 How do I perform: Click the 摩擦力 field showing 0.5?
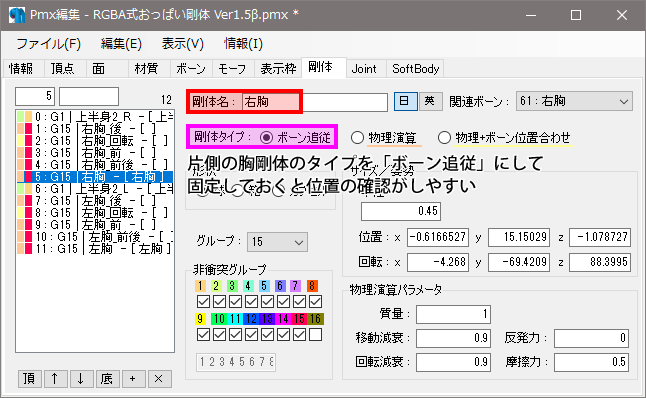[591, 362]
